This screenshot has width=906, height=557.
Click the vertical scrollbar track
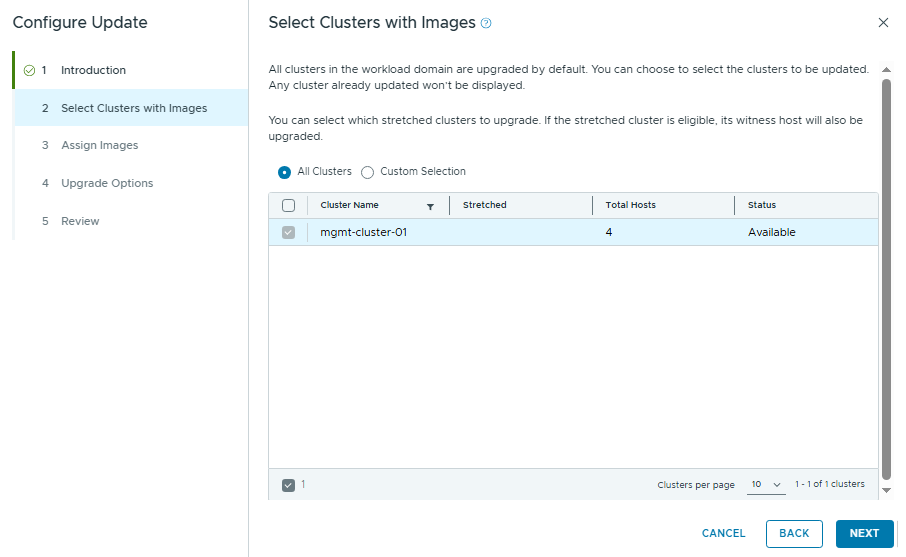coord(885,280)
